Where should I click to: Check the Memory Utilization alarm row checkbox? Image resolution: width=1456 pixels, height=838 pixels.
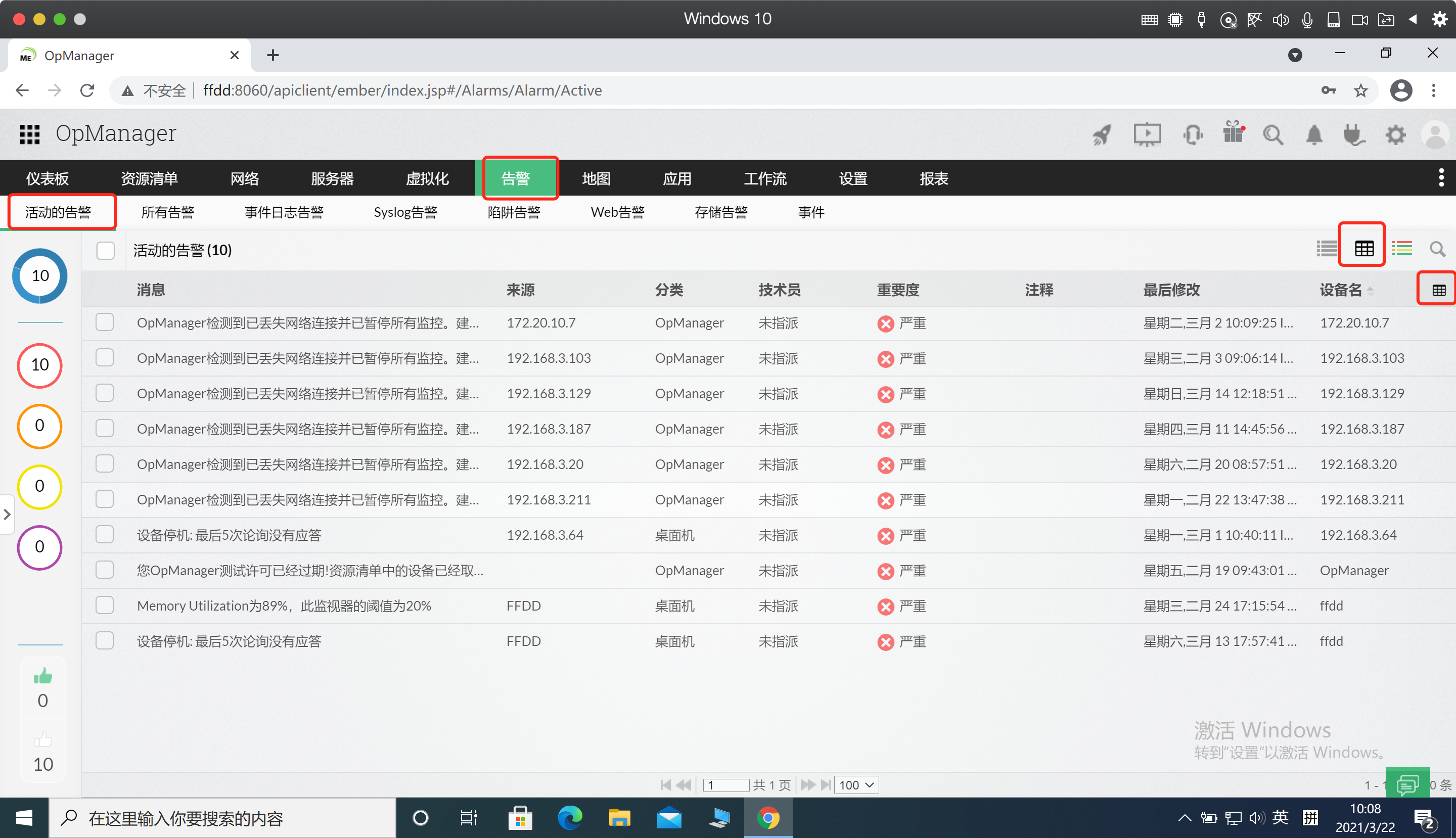tap(104, 606)
